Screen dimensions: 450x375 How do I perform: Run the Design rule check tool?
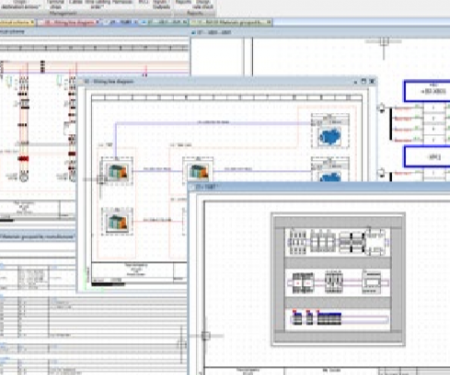203,4
